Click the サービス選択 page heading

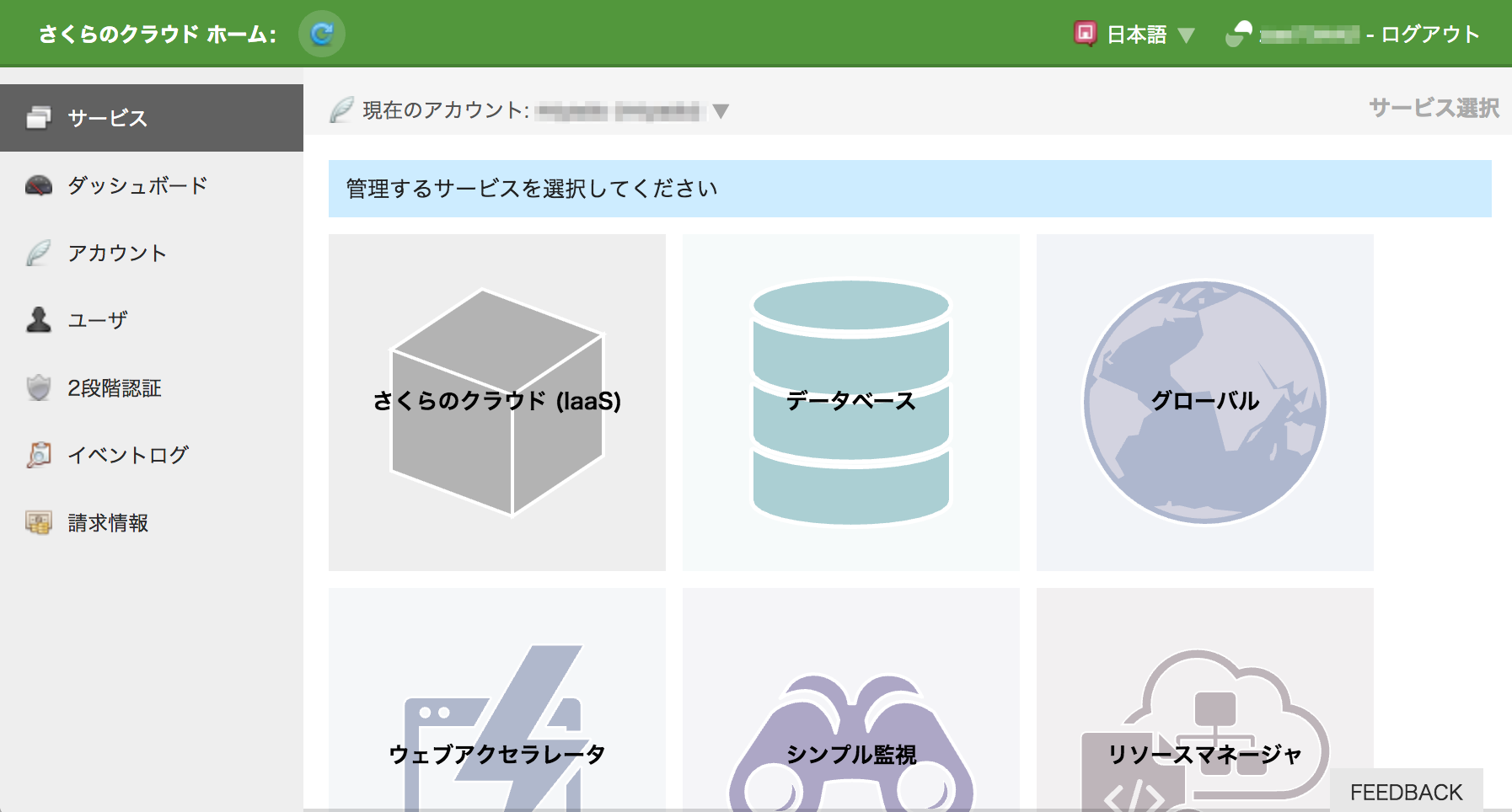click(1434, 108)
